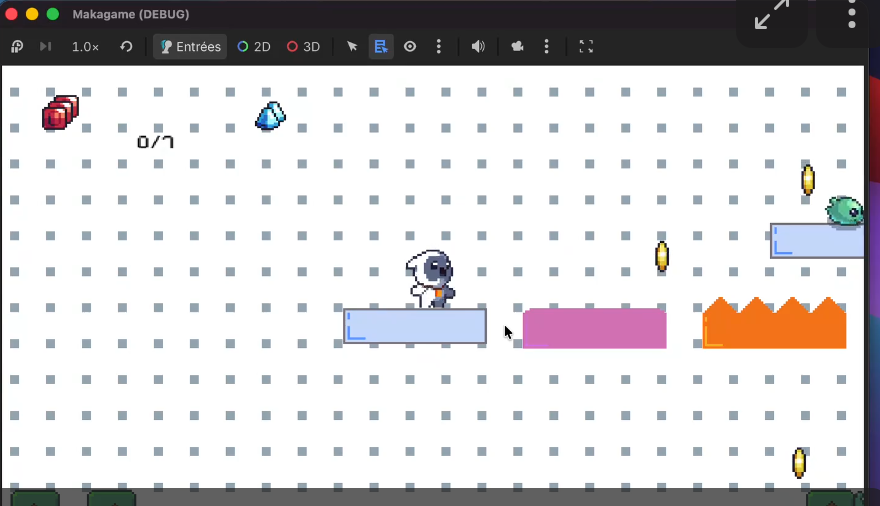This screenshot has width=880, height=506.
Task: Open the 1.0× game speed dropdown
Action: [85, 47]
